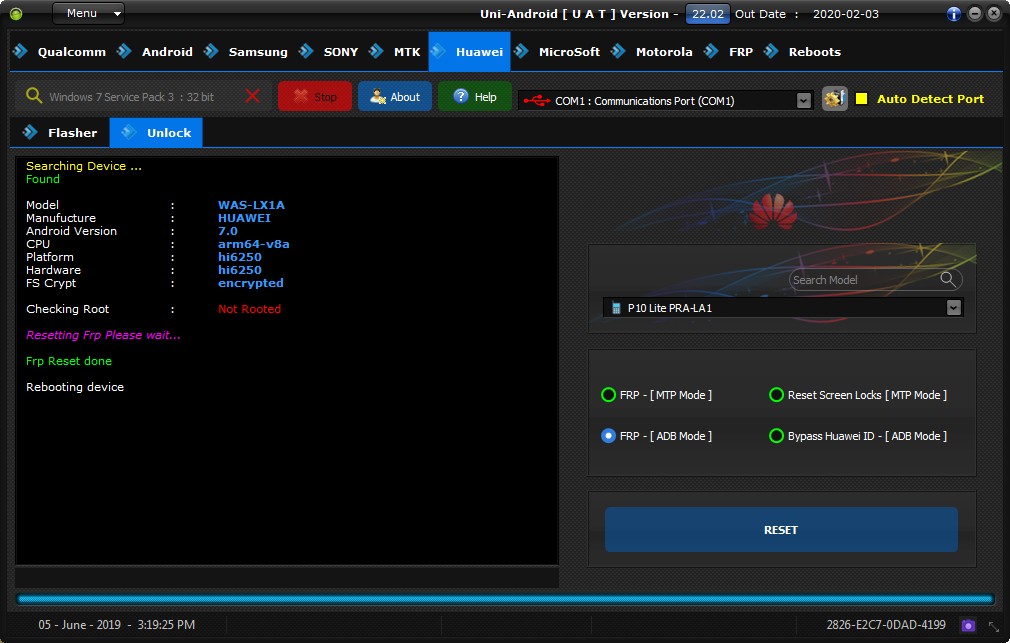Click the RESET button
The image size is (1010, 643).
[x=781, y=530]
